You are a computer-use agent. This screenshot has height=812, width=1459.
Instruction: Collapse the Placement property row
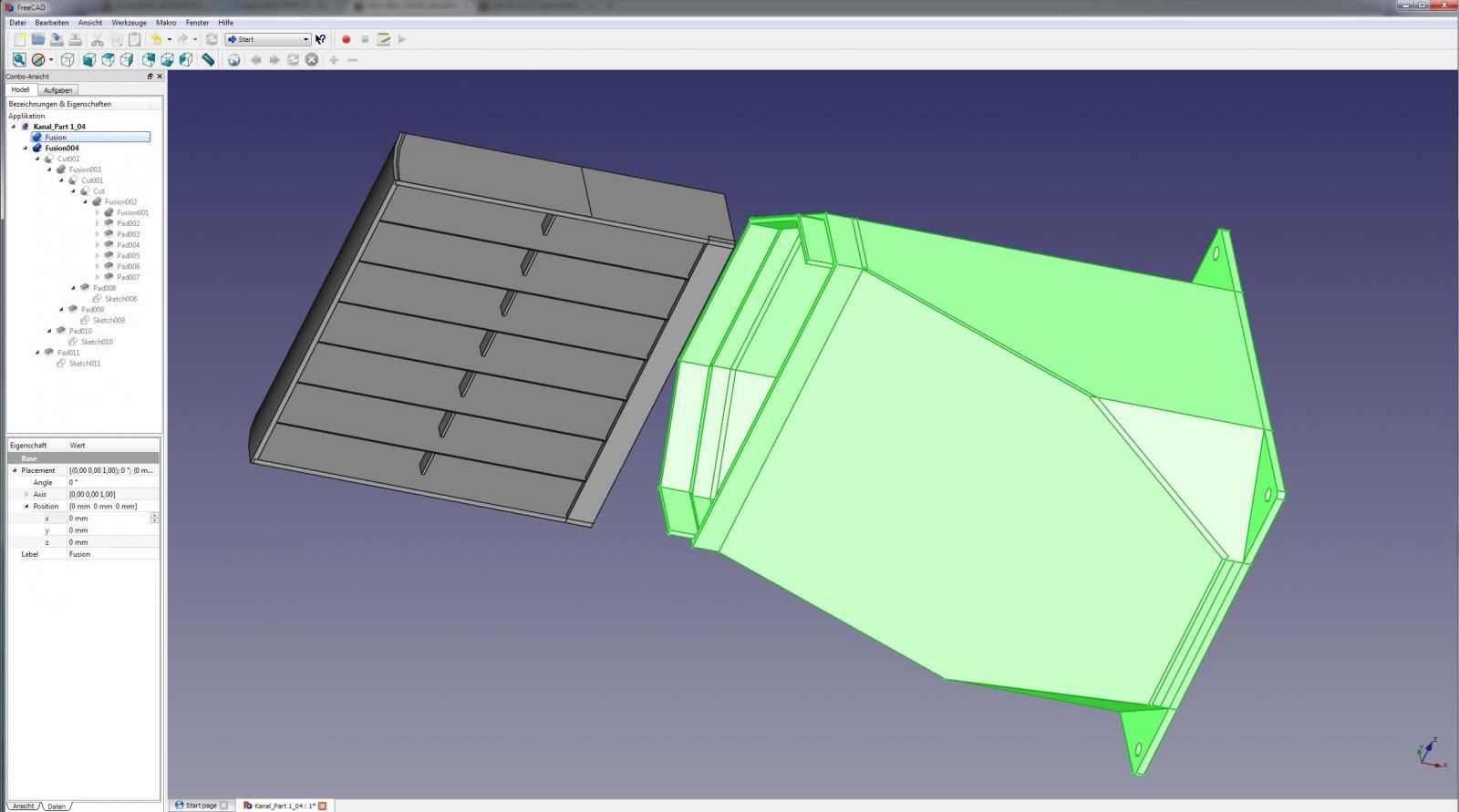[x=15, y=470]
